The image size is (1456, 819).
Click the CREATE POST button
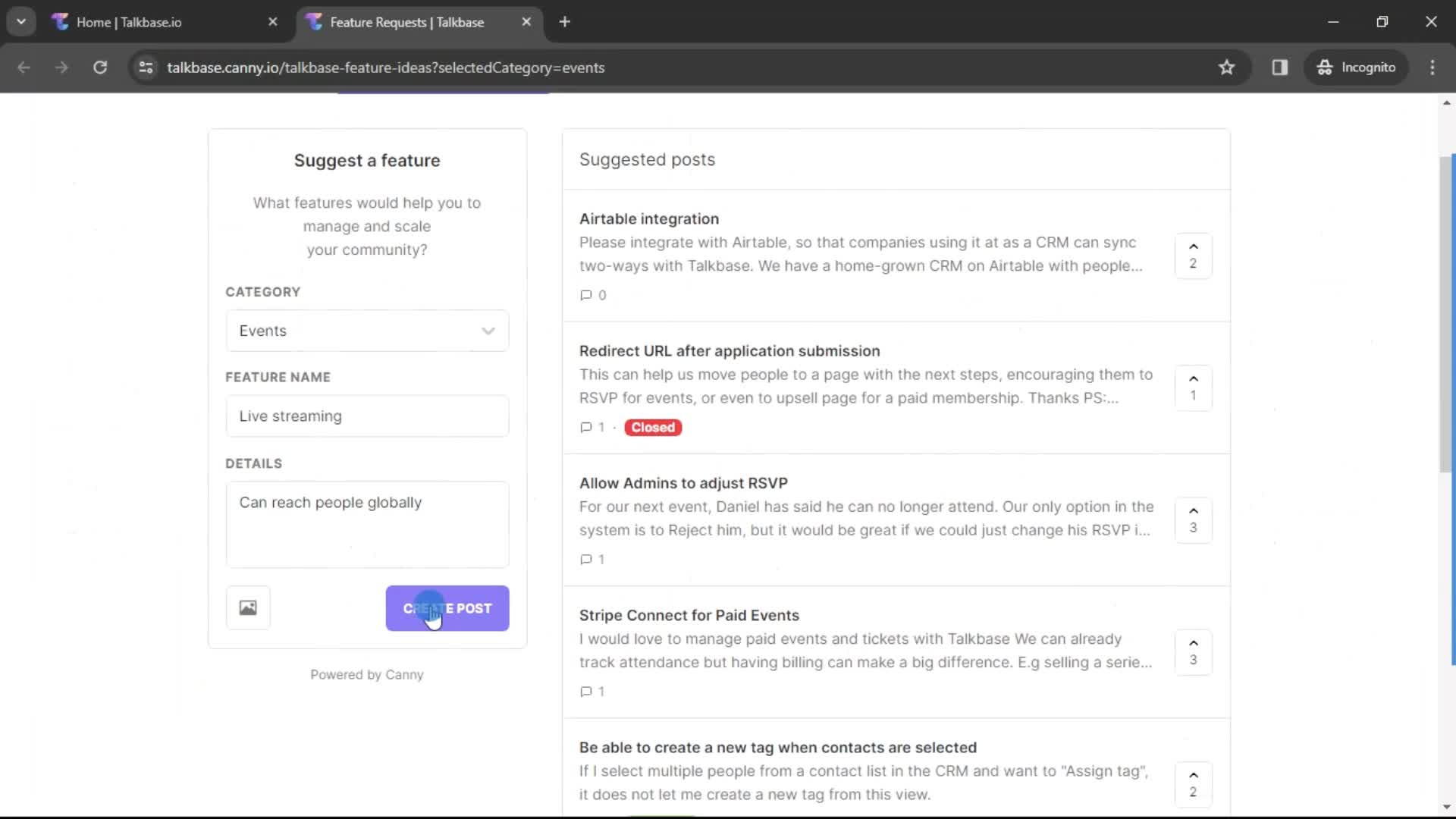click(x=448, y=608)
